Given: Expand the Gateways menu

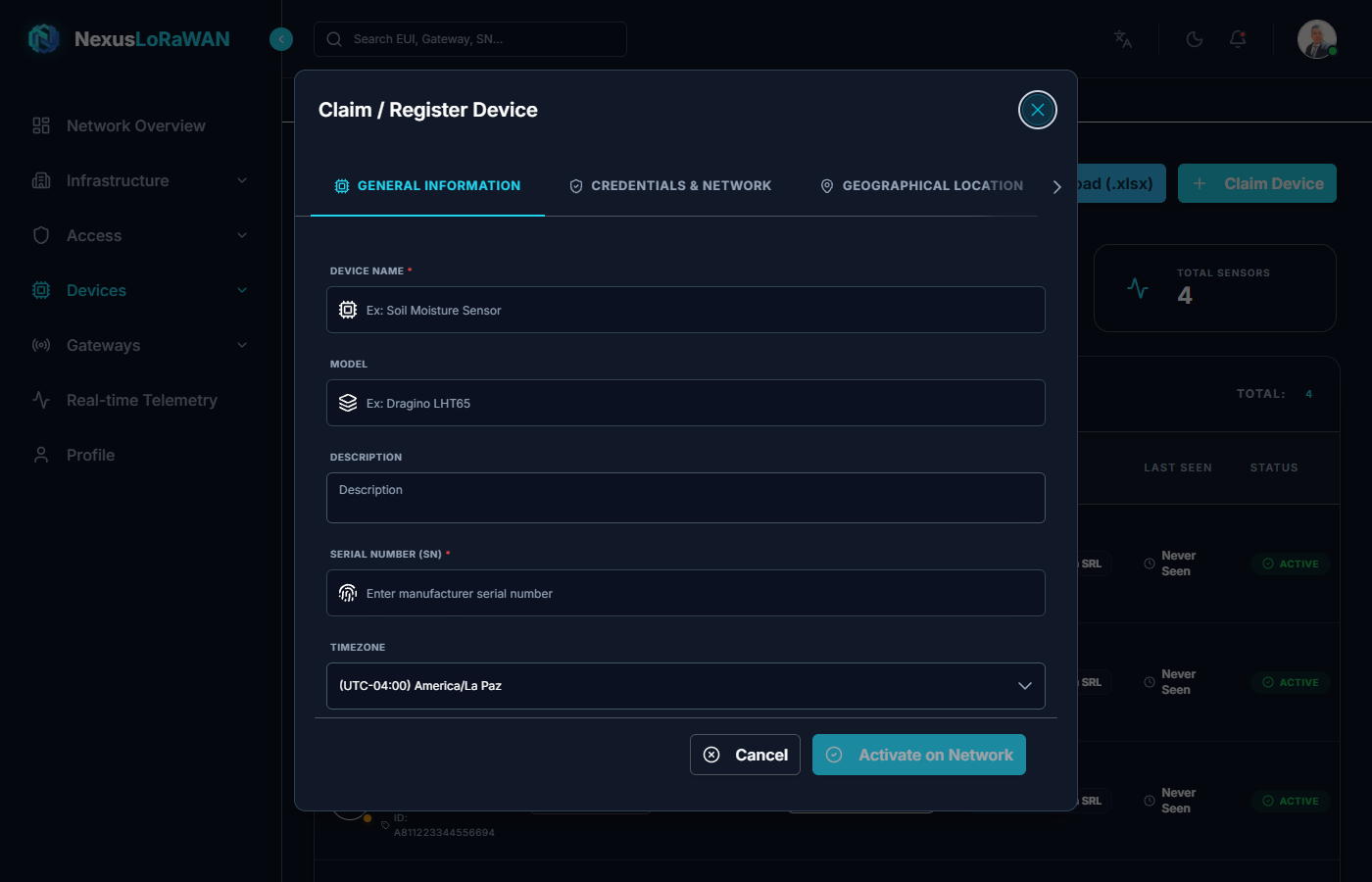Looking at the screenshot, I should tap(140, 345).
